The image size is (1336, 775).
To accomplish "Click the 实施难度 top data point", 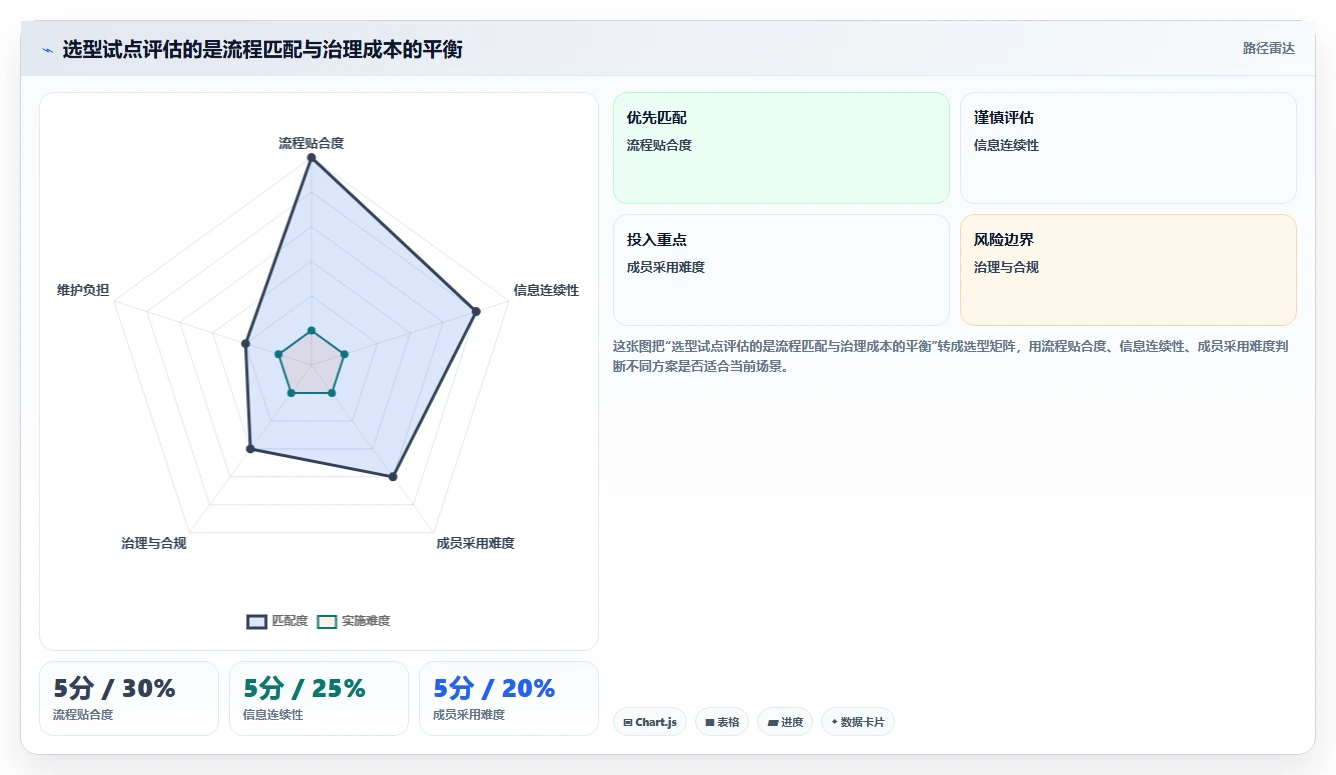I will pyautogui.click(x=311, y=330).
